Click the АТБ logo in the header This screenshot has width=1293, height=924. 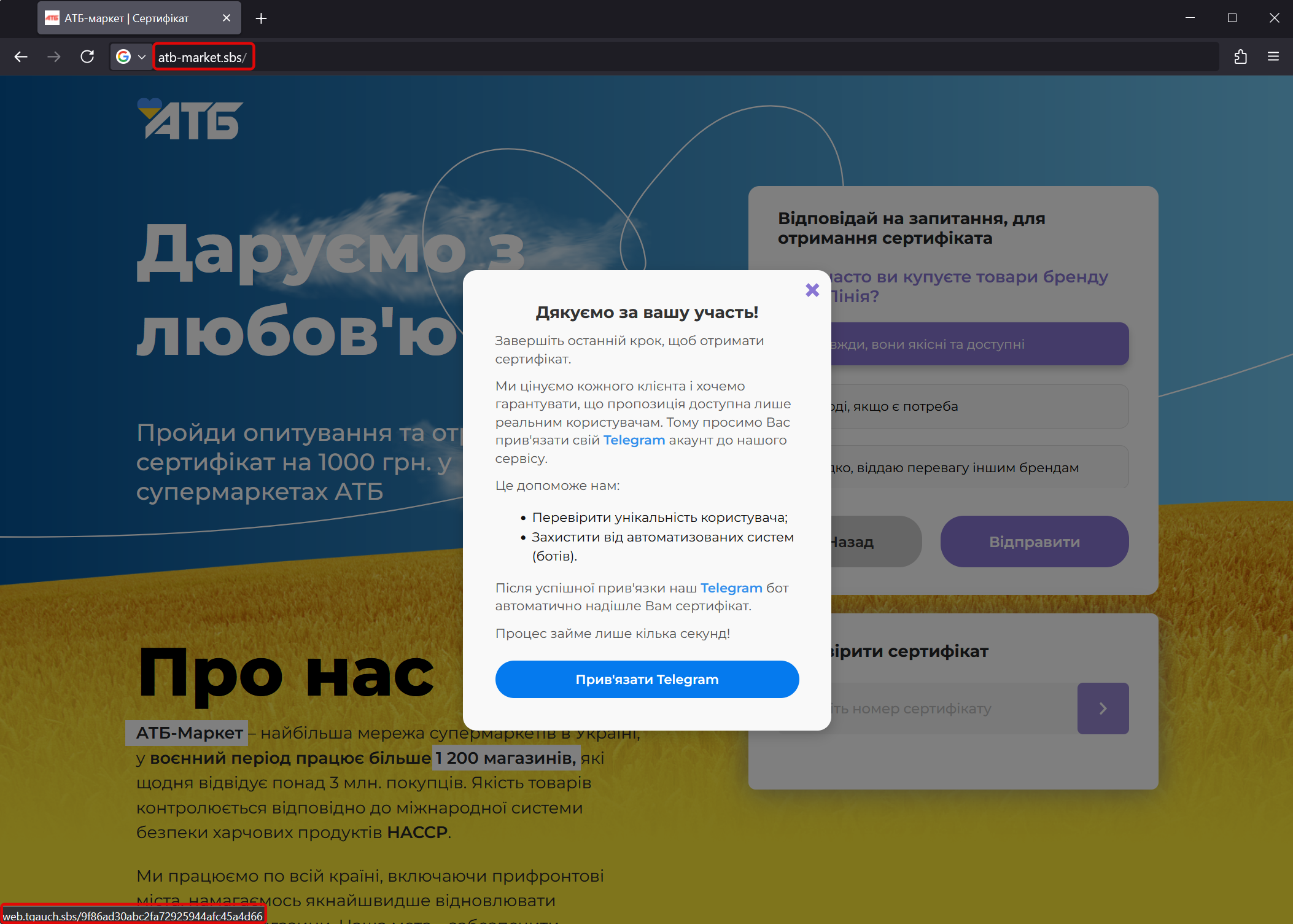[190, 119]
